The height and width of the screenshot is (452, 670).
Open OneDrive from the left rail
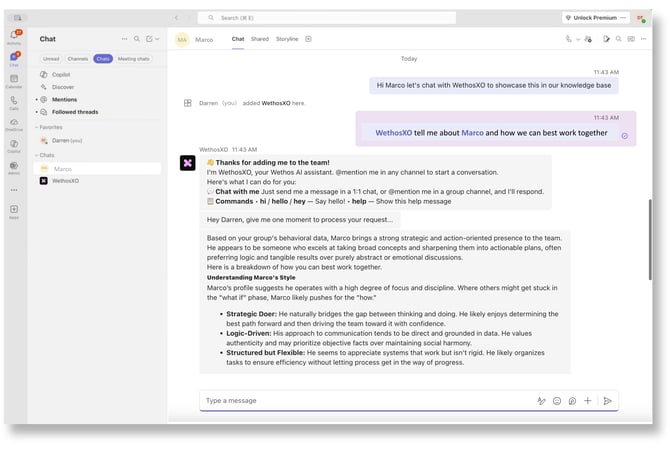tap(14, 123)
